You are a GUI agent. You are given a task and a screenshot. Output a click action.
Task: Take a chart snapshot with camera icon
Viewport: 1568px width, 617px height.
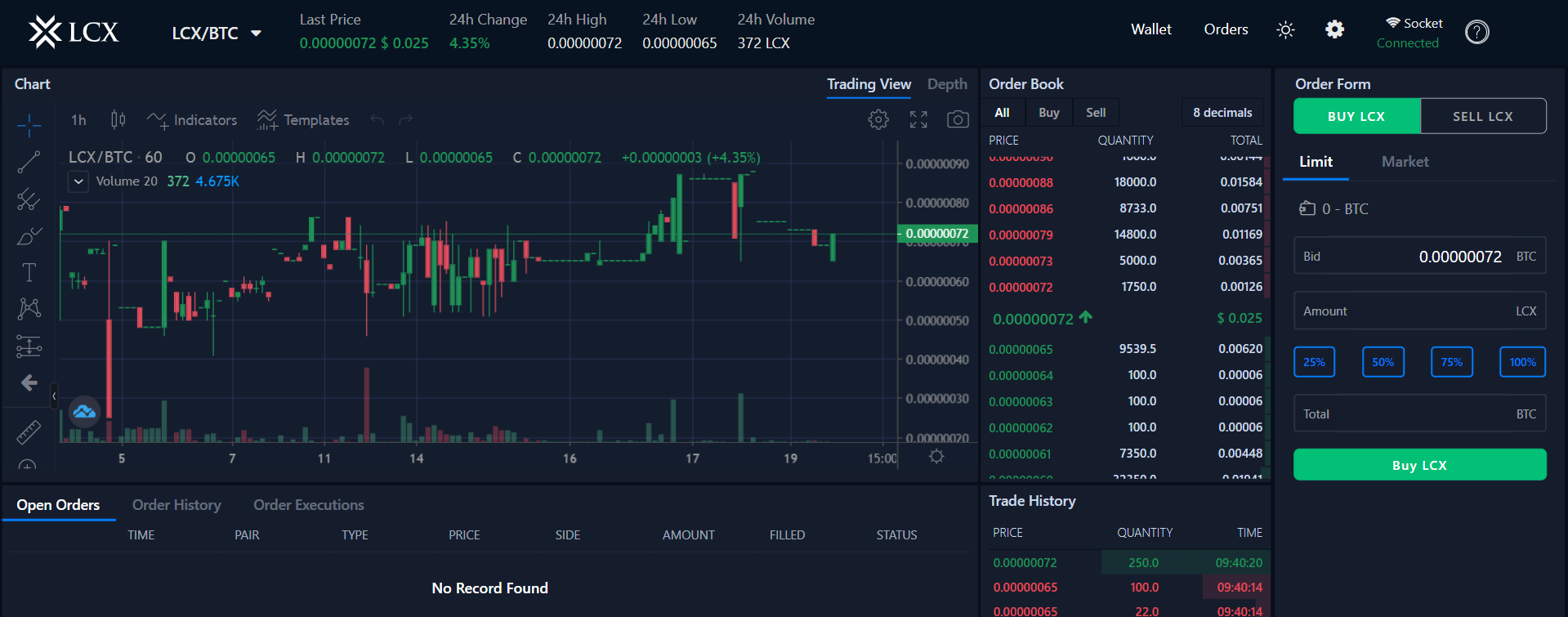click(958, 120)
